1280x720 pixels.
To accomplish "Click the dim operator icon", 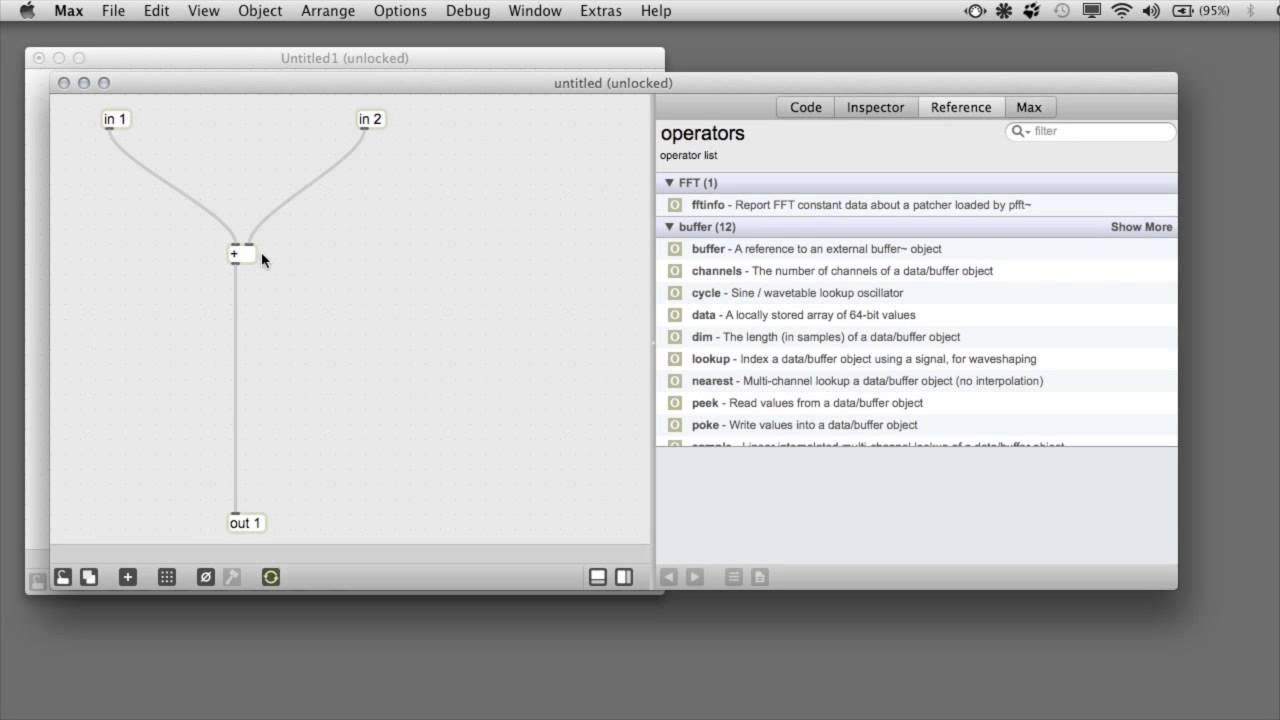I will point(675,337).
